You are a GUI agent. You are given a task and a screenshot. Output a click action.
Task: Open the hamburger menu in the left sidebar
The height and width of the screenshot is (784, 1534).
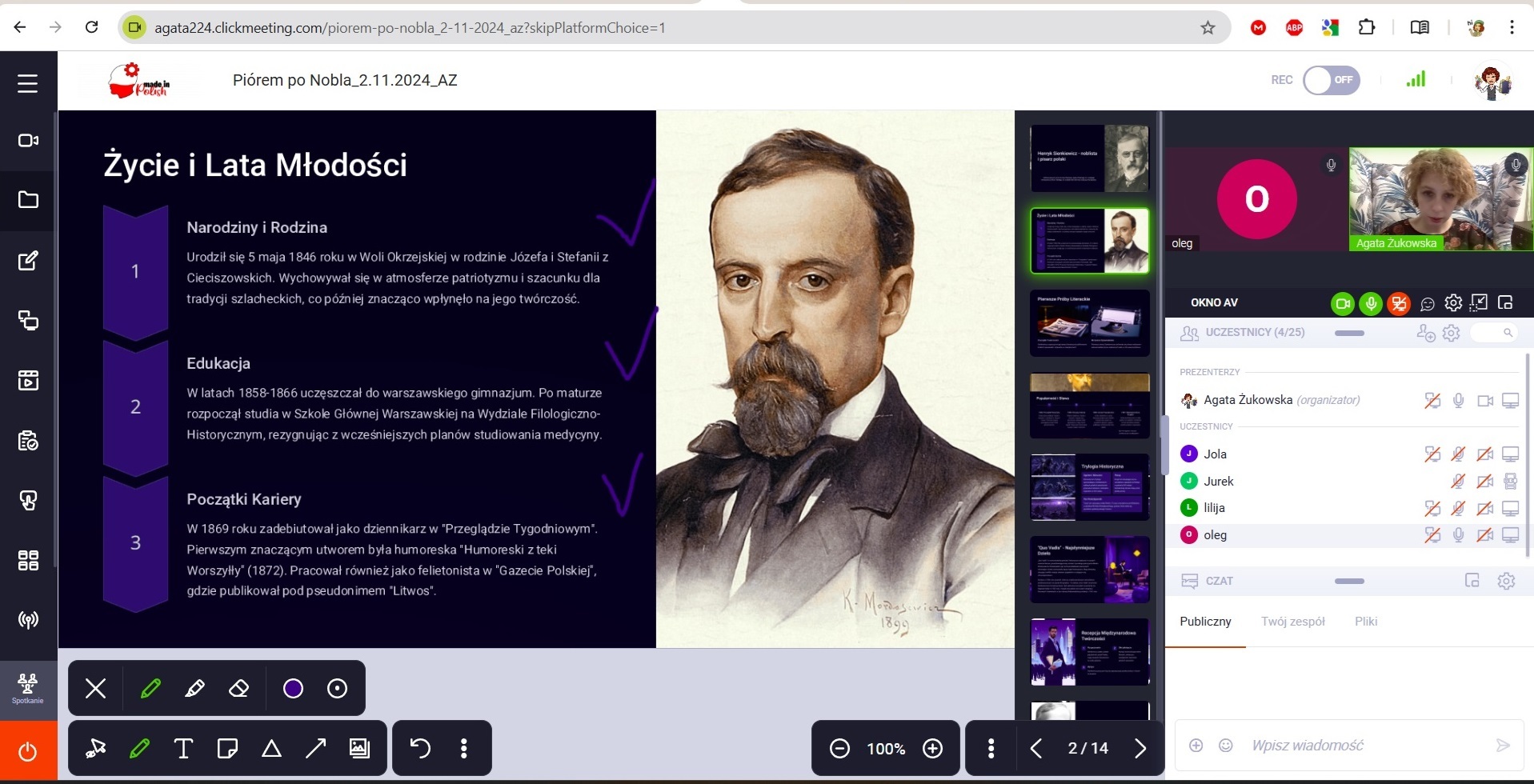pos(28,83)
